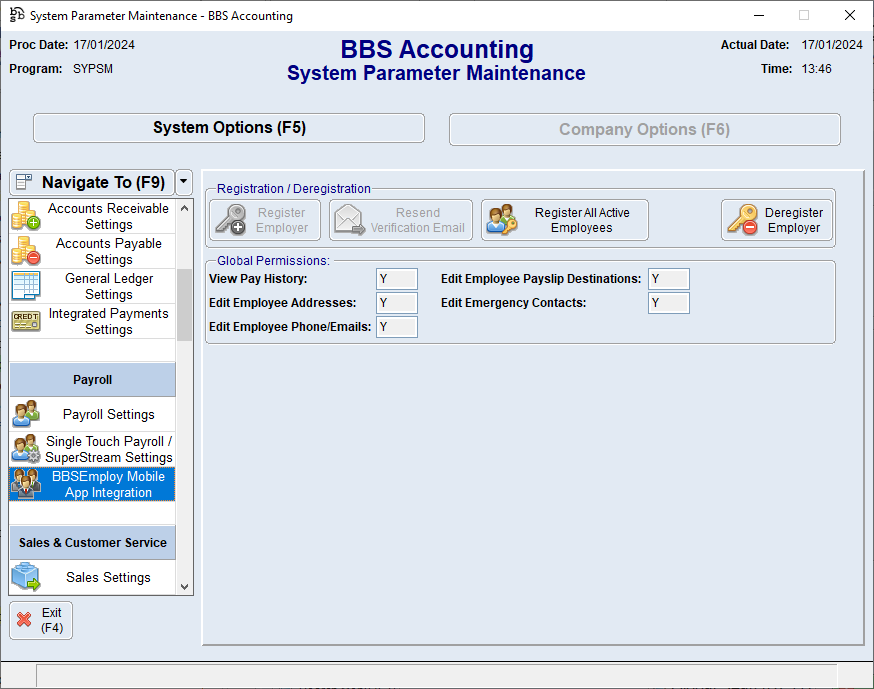This screenshot has height=689, width=874.
Task: Click the Accounts Receivable Settings icon
Action: click(x=25, y=216)
